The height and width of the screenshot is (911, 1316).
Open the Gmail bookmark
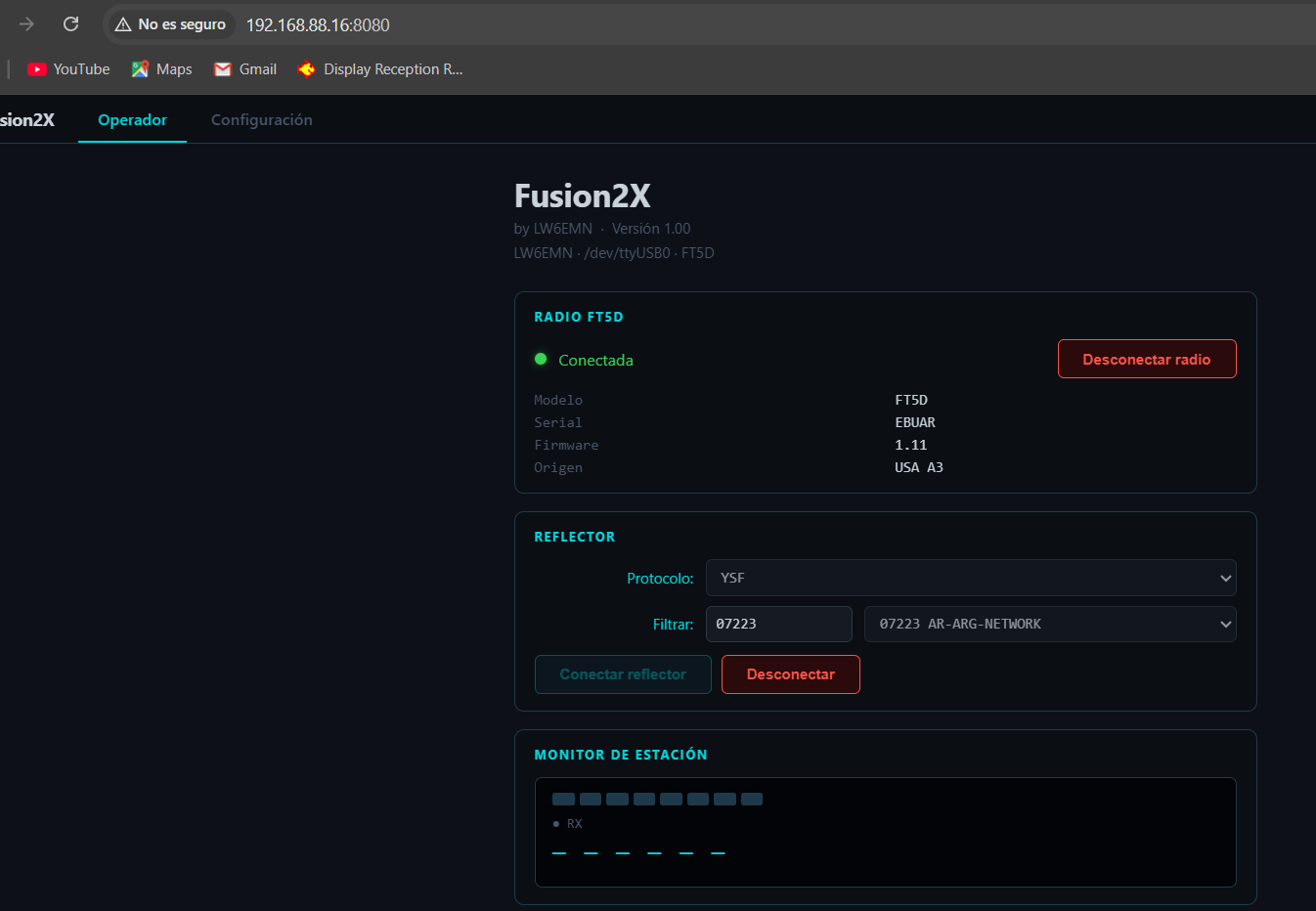[x=245, y=69]
